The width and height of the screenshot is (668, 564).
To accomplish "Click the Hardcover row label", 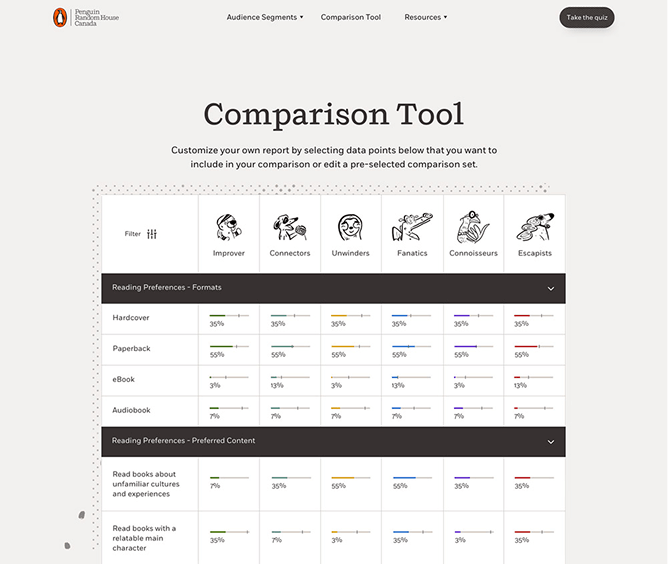I will (130, 318).
